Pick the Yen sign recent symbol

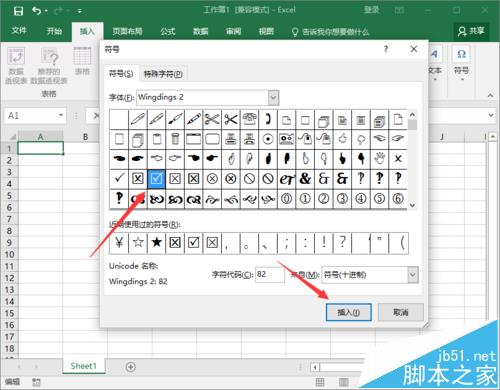(119, 243)
